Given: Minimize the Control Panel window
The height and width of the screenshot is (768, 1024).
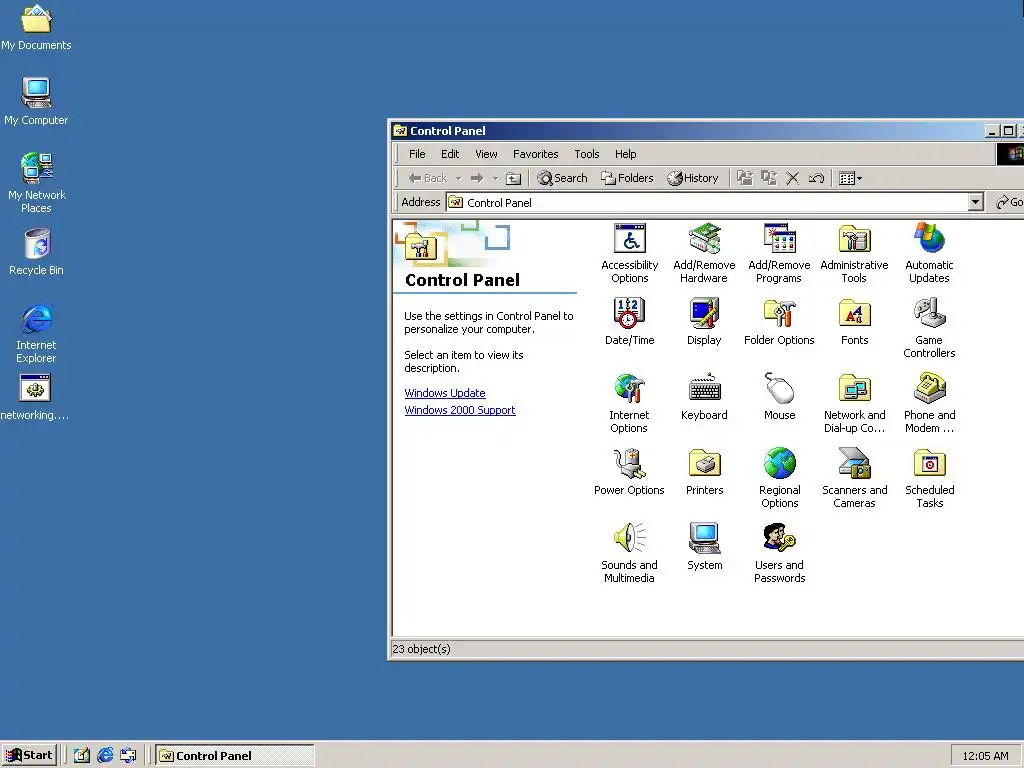Looking at the screenshot, I should pos(992,131).
